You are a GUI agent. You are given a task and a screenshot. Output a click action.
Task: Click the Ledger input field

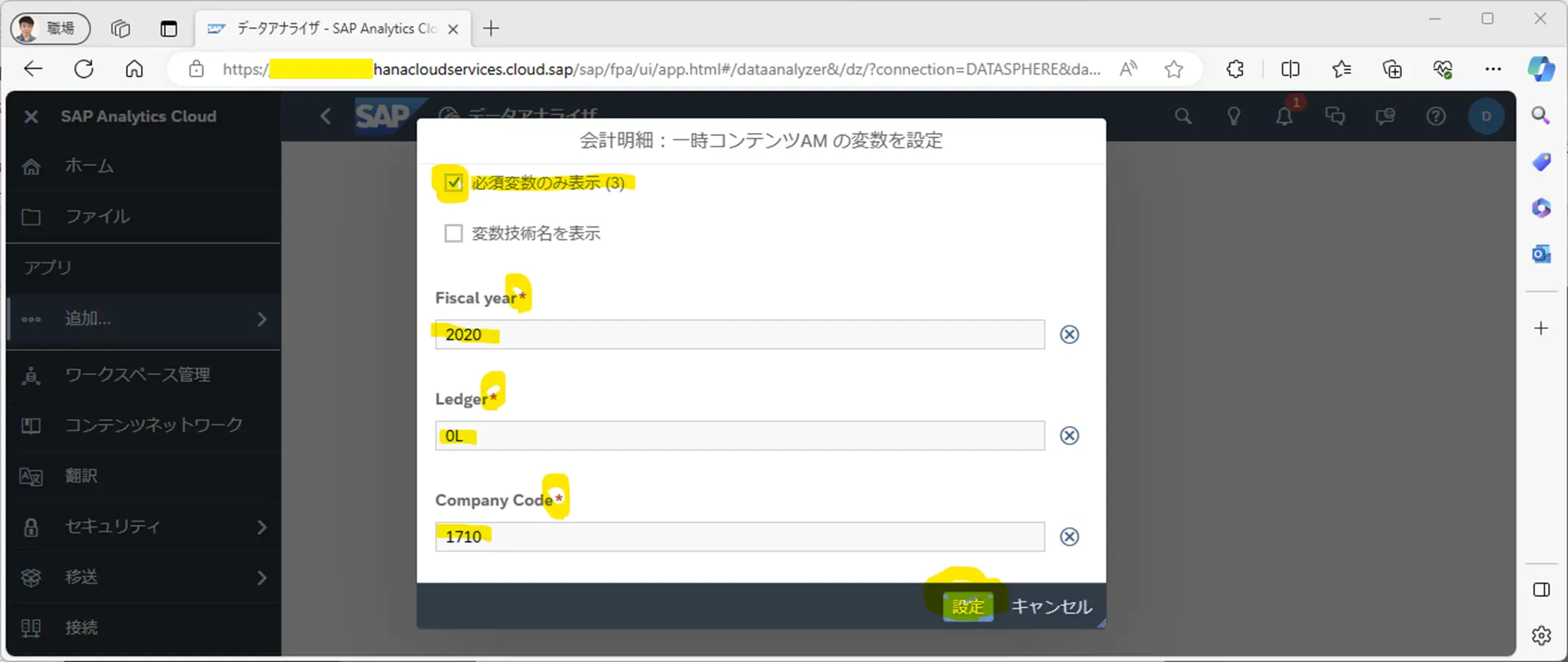pyautogui.click(x=740, y=436)
